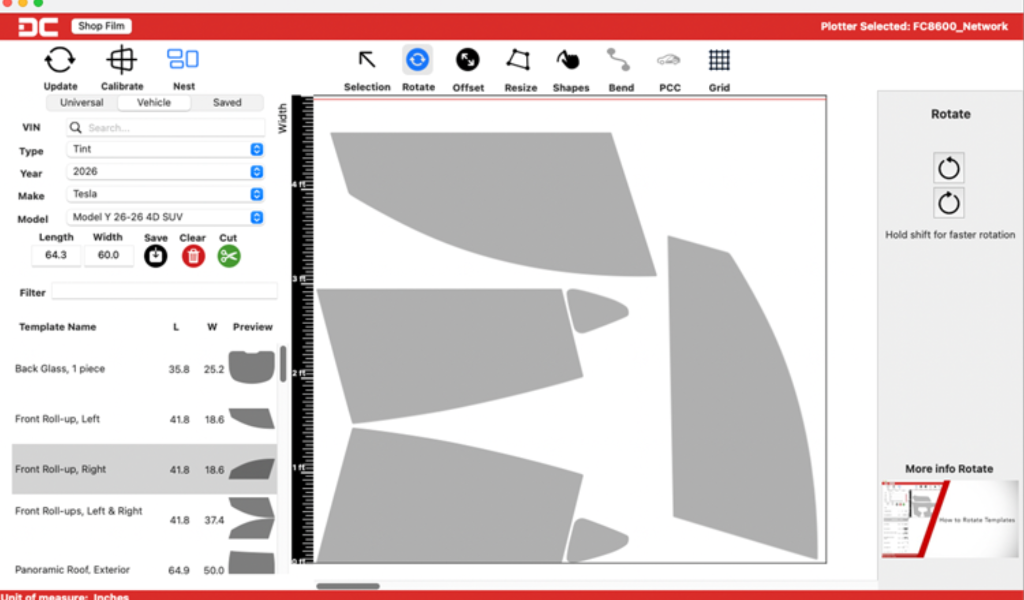This screenshot has width=1024, height=600.
Task: Click the Length field showing 64.3
Action: coord(56,255)
